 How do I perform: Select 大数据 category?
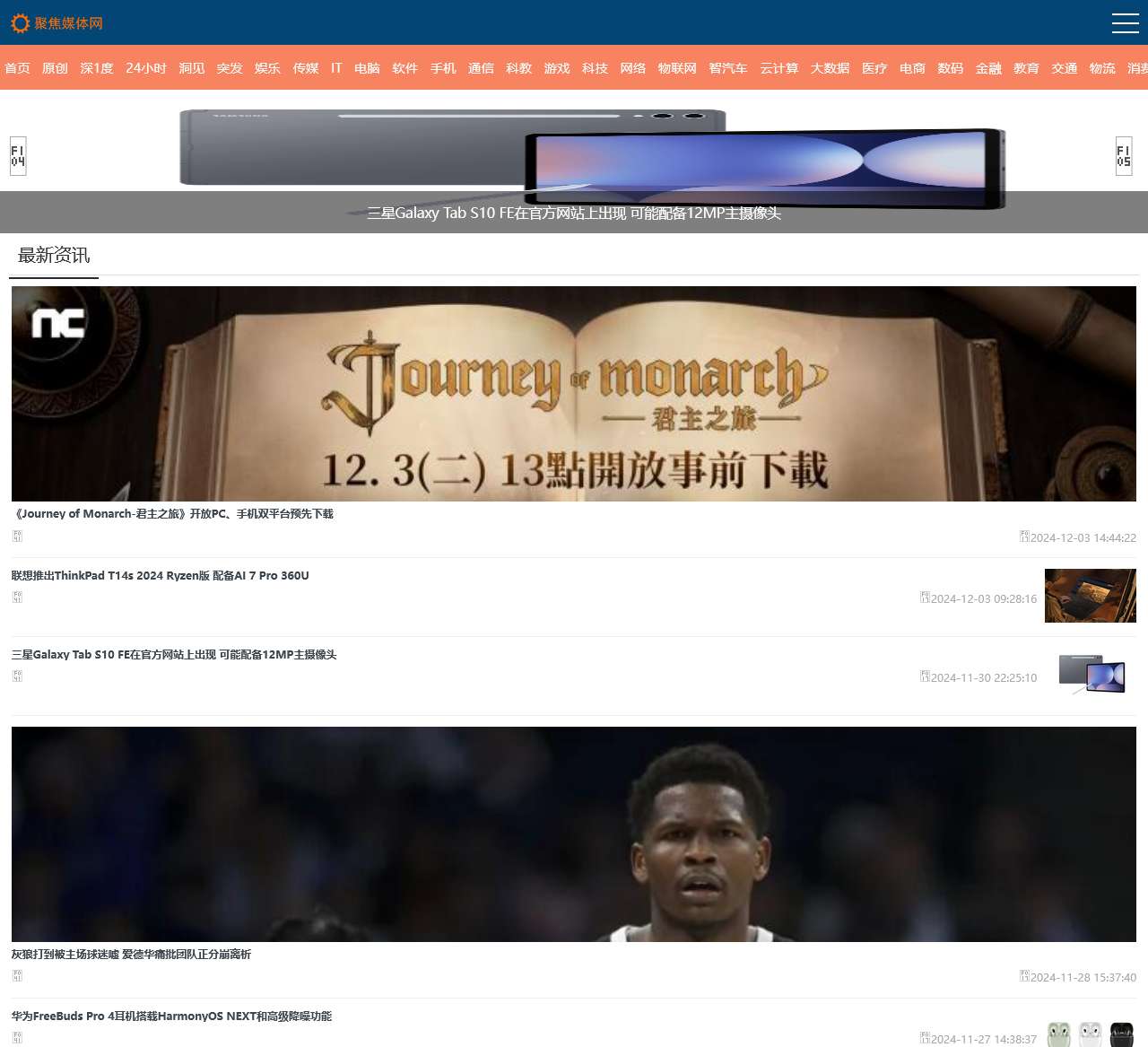(831, 68)
